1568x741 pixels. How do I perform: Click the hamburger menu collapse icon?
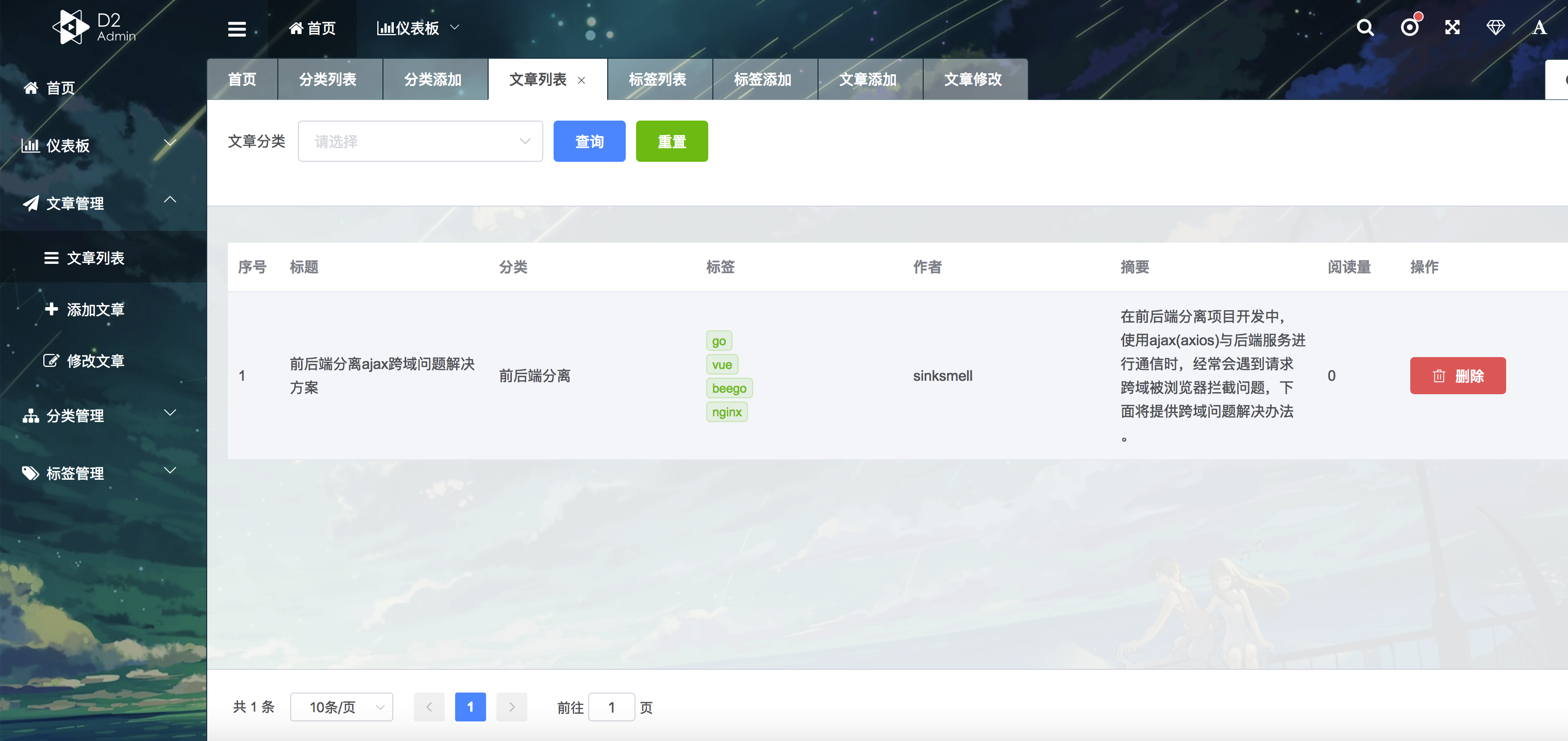[237, 28]
